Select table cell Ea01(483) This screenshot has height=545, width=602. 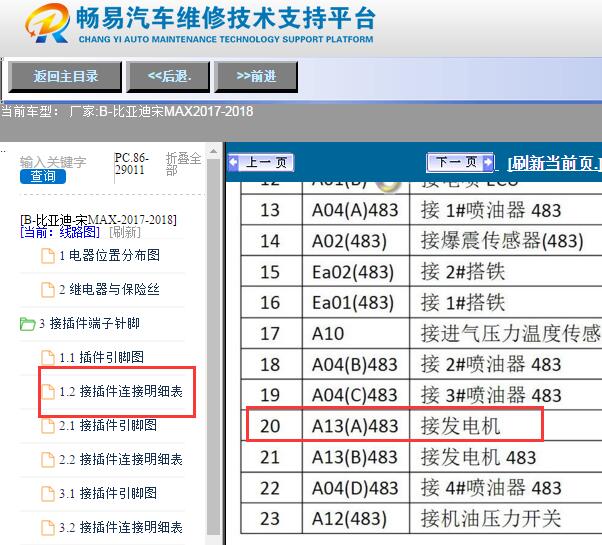[356, 302]
